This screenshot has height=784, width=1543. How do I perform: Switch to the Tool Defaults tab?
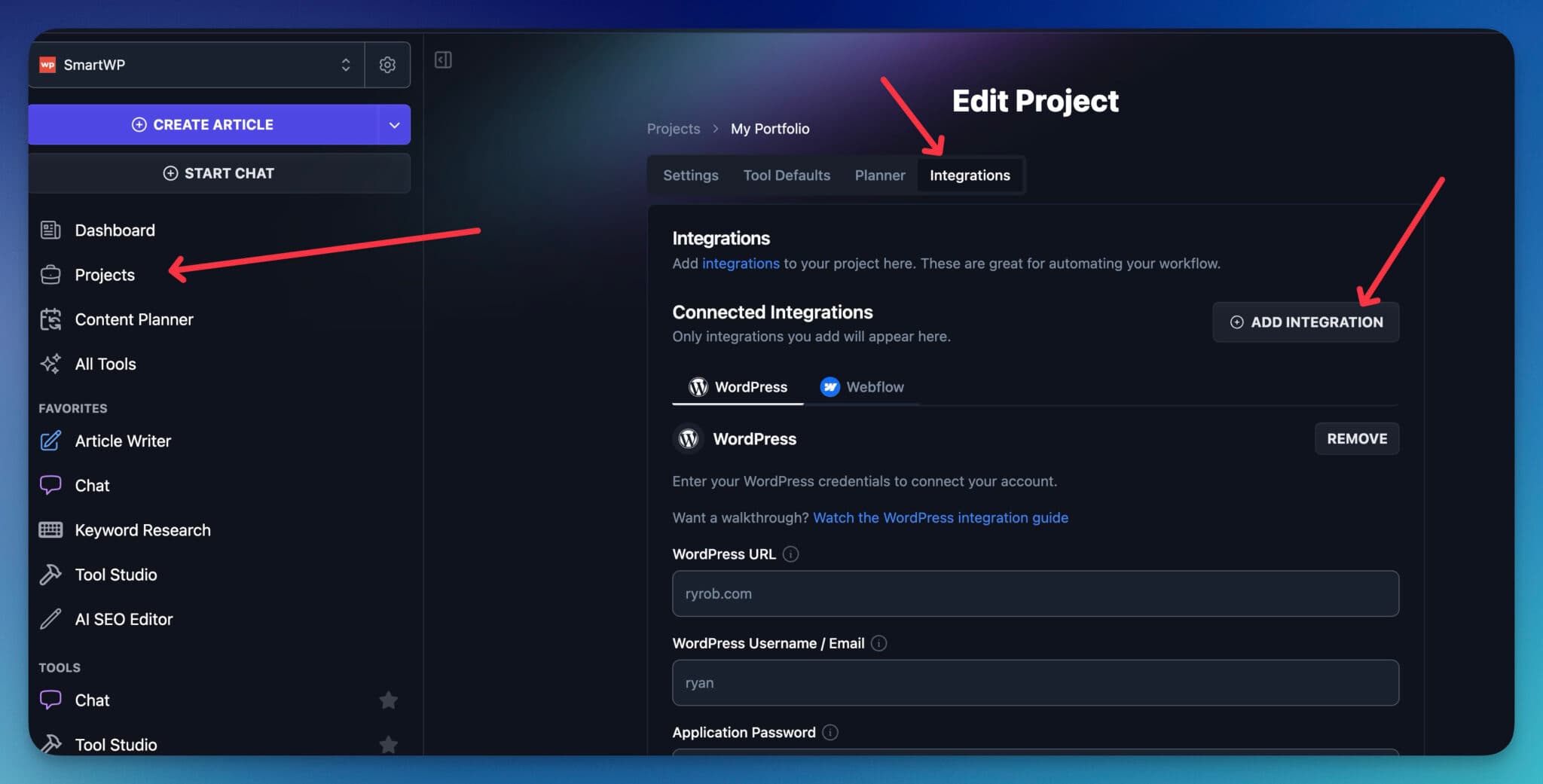(x=786, y=175)
